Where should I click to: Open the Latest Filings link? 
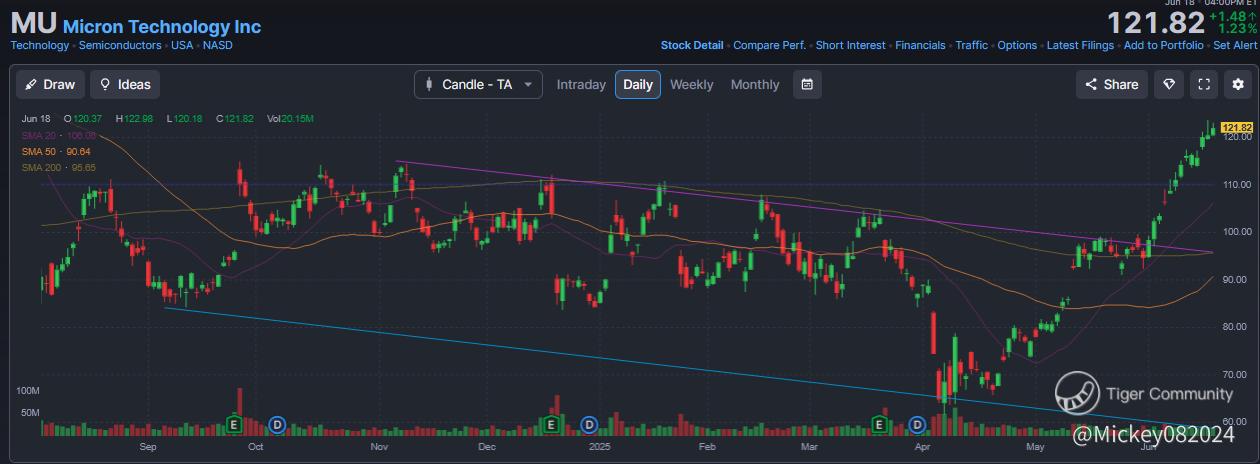click(1080, 45)
